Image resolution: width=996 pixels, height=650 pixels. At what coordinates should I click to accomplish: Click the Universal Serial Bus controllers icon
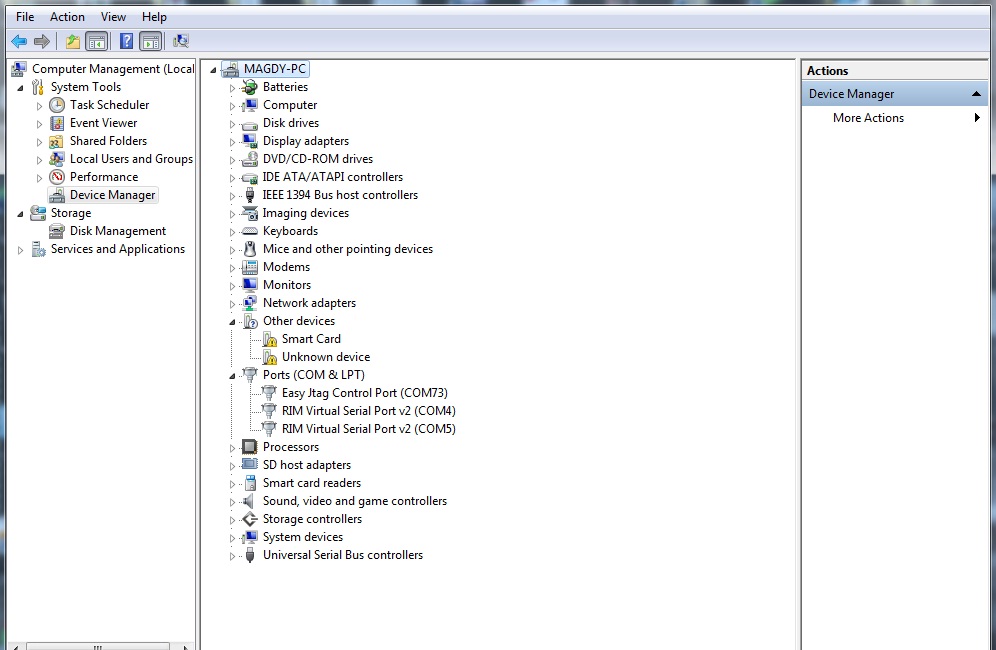(250, 555)
